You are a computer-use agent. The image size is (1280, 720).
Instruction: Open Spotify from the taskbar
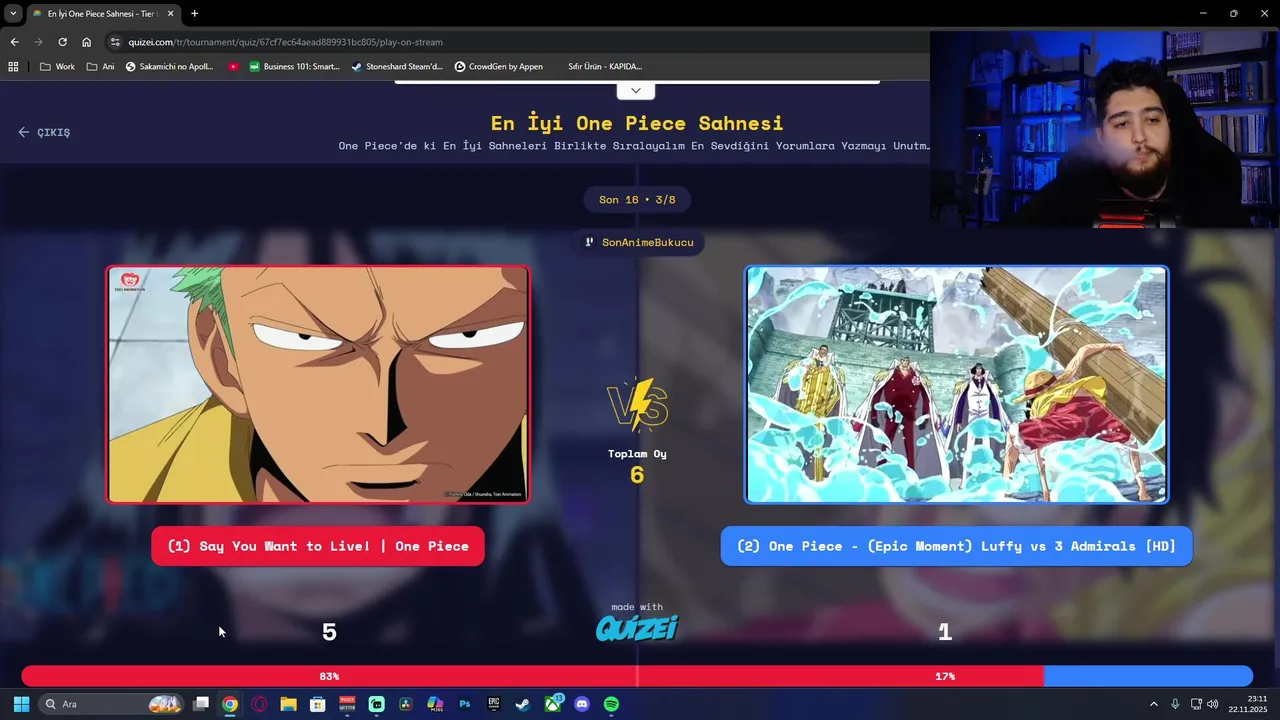[611, 704]
